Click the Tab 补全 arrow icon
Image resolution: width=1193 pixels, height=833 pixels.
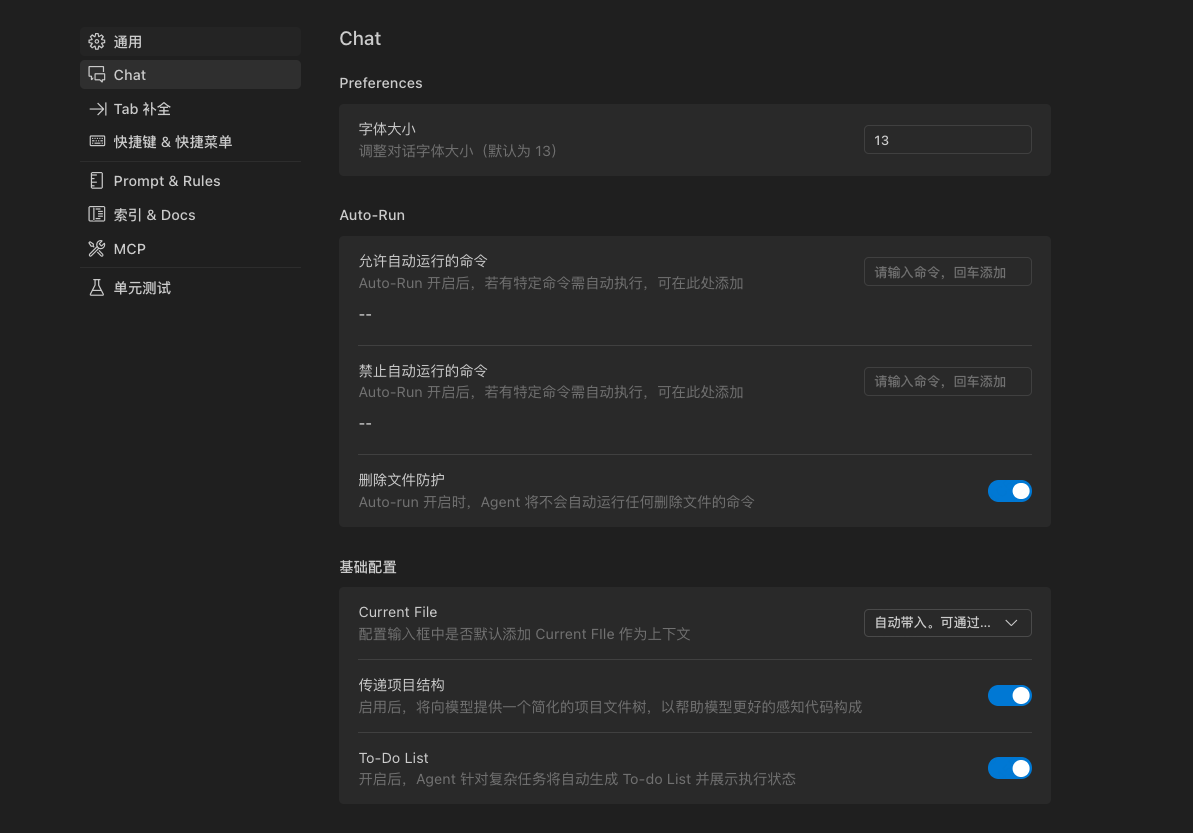[97, 109]
